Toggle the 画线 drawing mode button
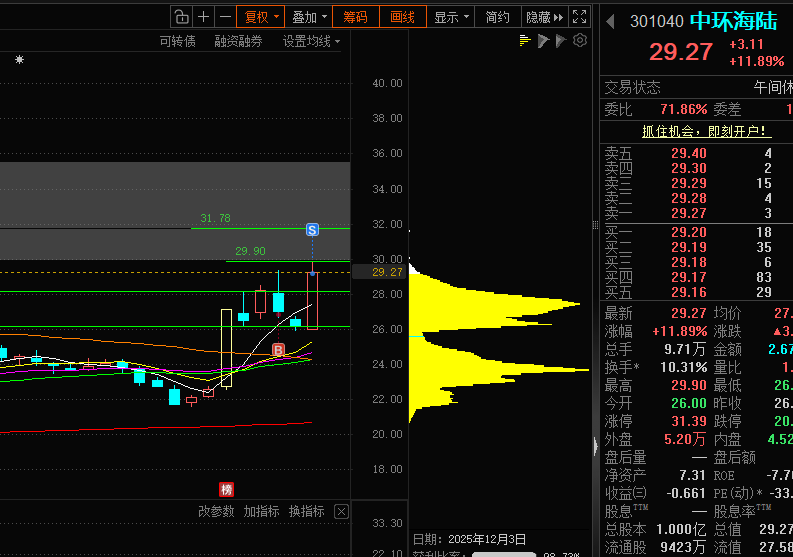793x557 pixels. pyautogui.click(x=403, y=17)
